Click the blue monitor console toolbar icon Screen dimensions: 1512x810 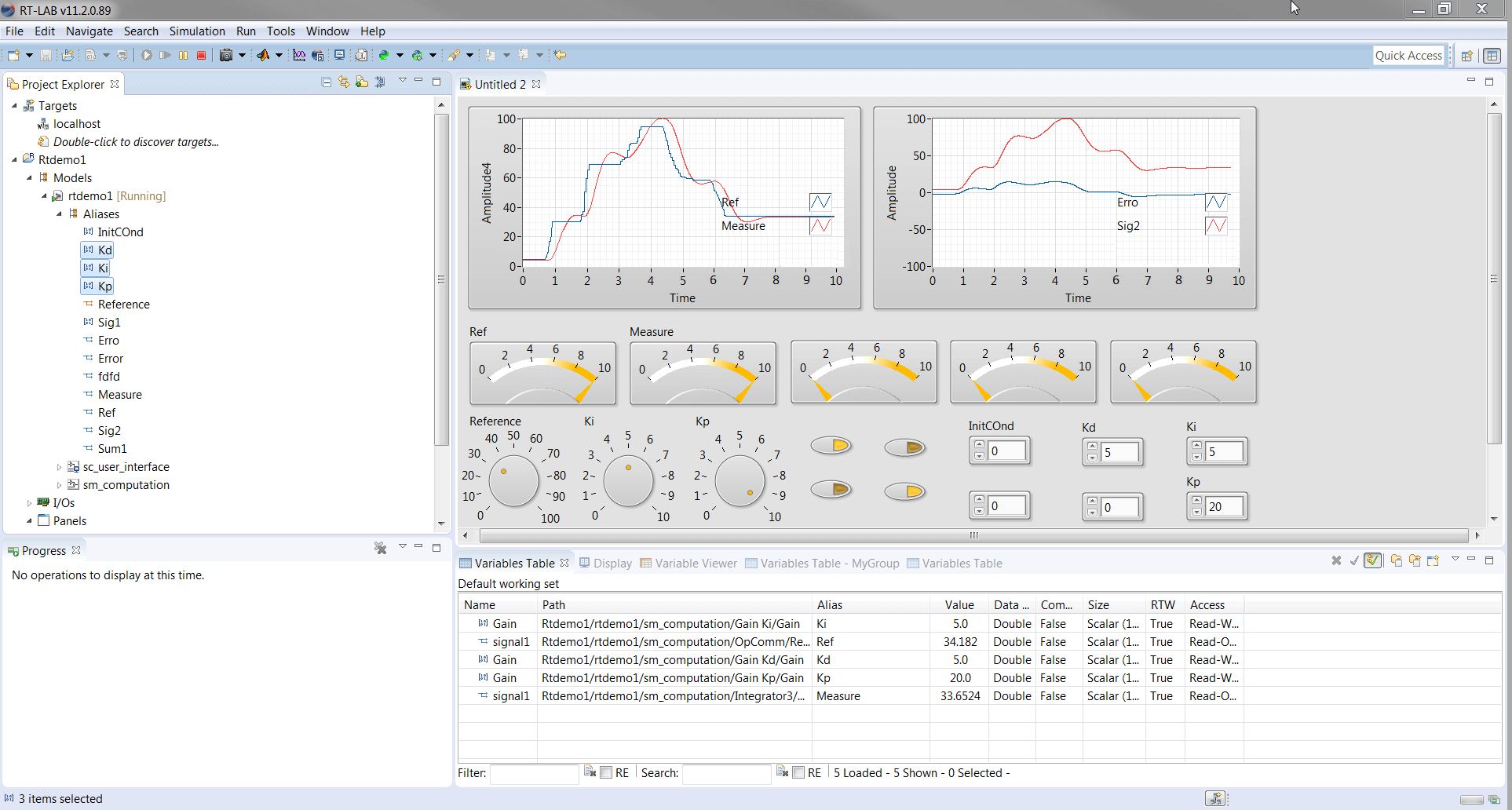[339, 55]
